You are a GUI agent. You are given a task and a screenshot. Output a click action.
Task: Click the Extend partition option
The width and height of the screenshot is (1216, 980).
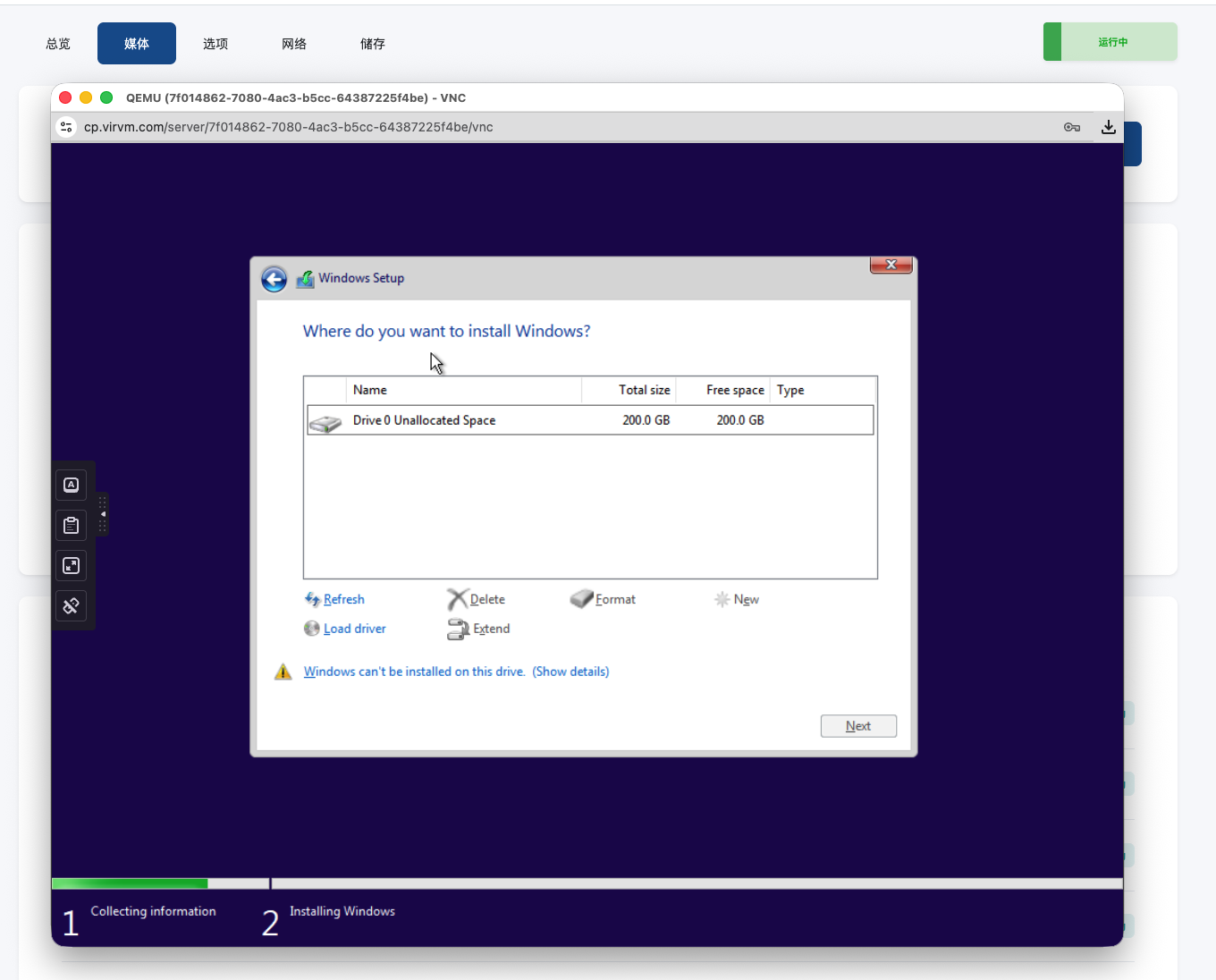click(x=479, y=629)
